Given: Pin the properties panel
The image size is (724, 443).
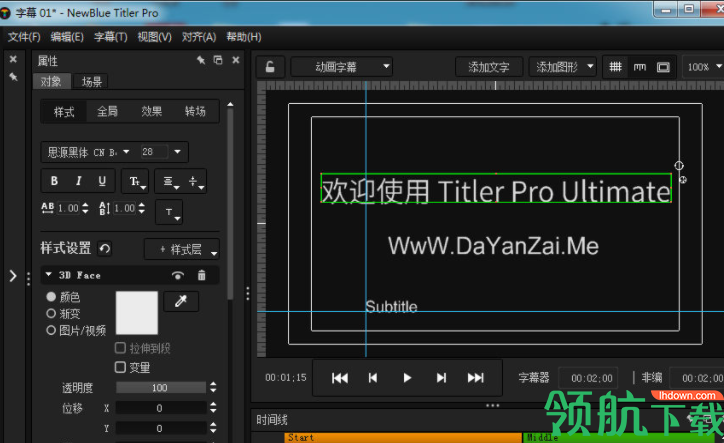Looking at the screenshot, I should tap(201, 60).
